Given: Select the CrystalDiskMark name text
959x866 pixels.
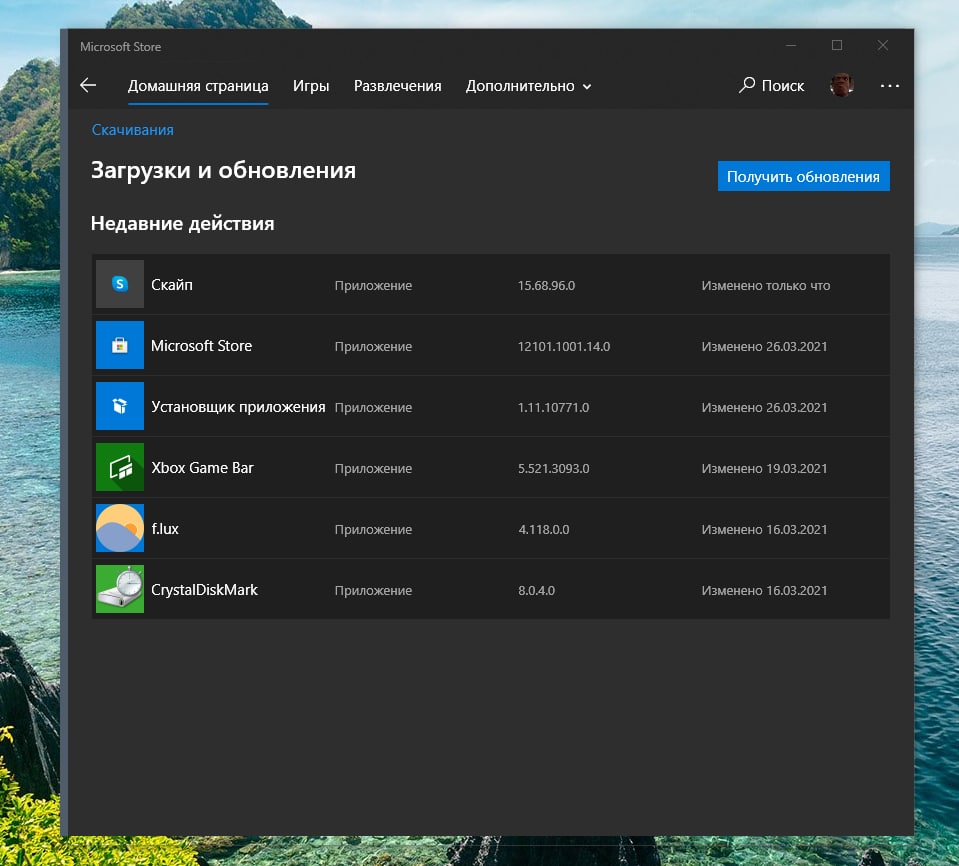Looking at the screenshot, I should tap(204, 590).
